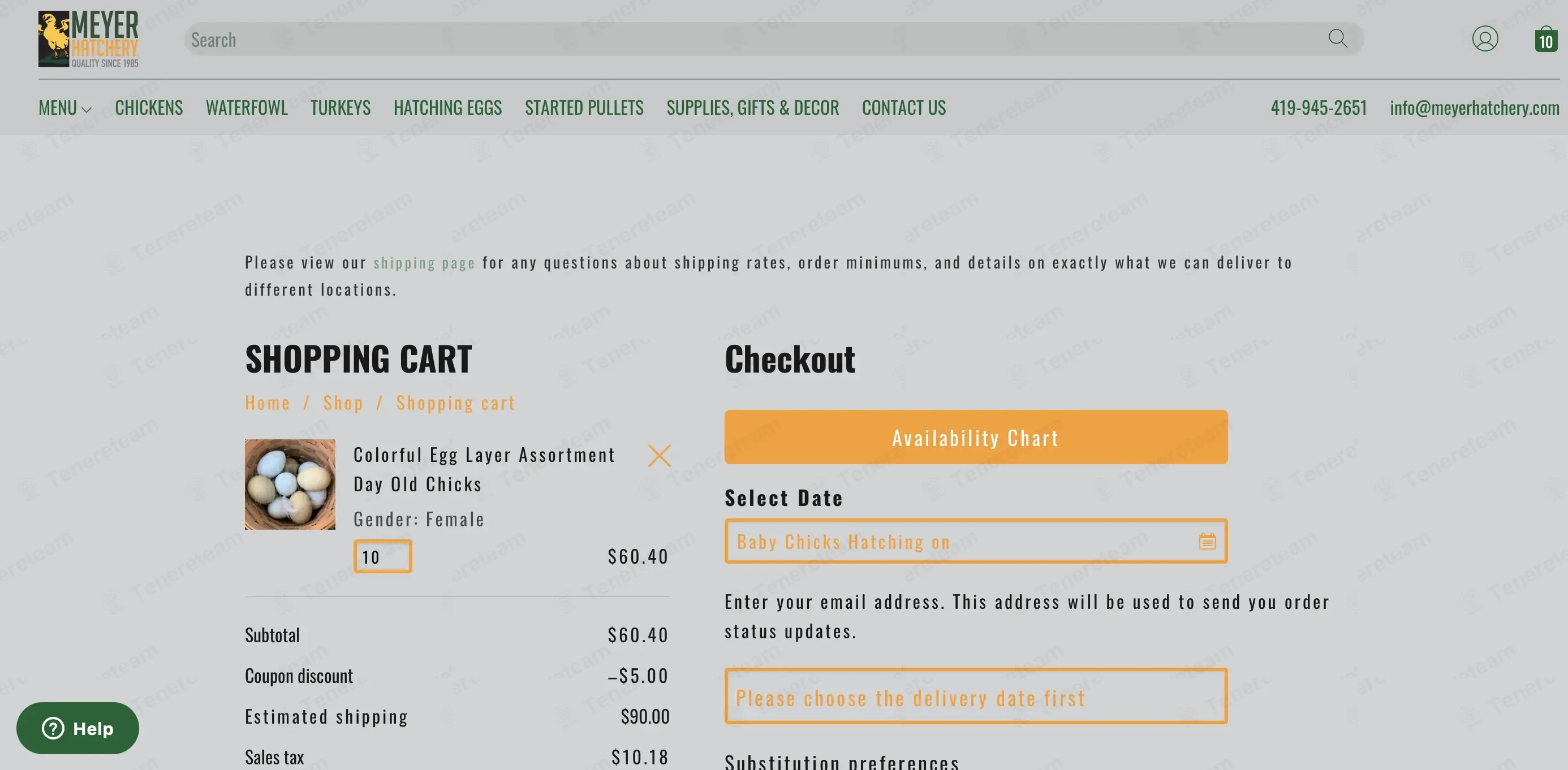Viewport: 1568px width, 770px height.
Task: Click the Home breadcrumb link
Action: click(267, 403)
